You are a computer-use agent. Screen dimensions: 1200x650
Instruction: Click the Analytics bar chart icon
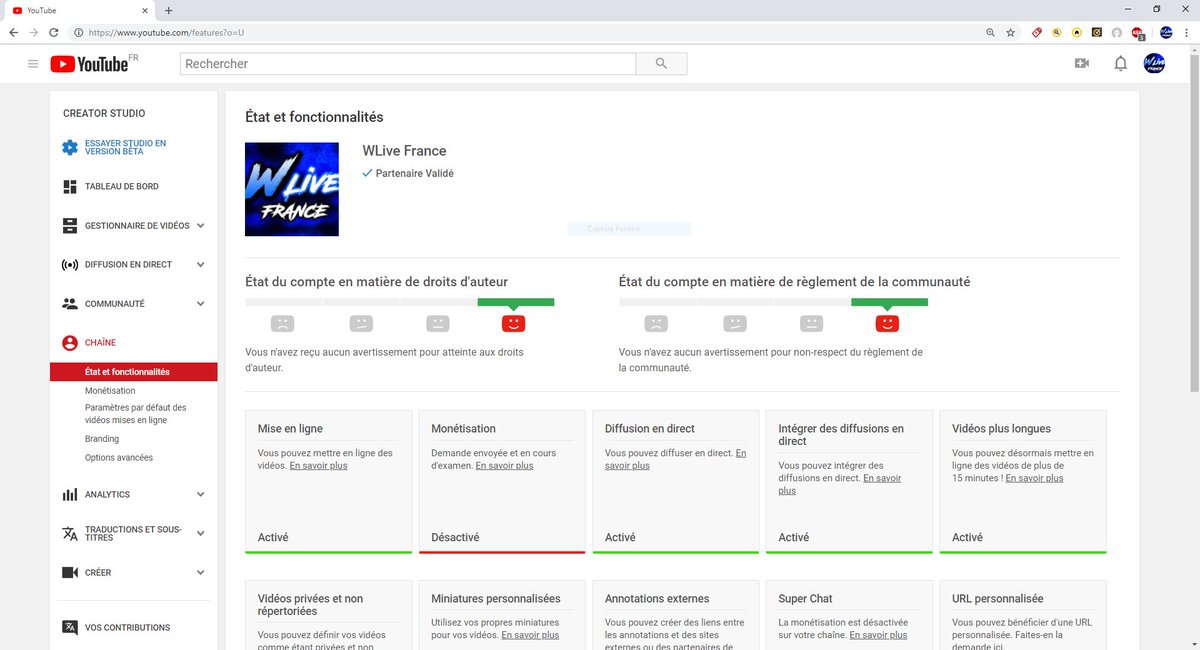70,495
